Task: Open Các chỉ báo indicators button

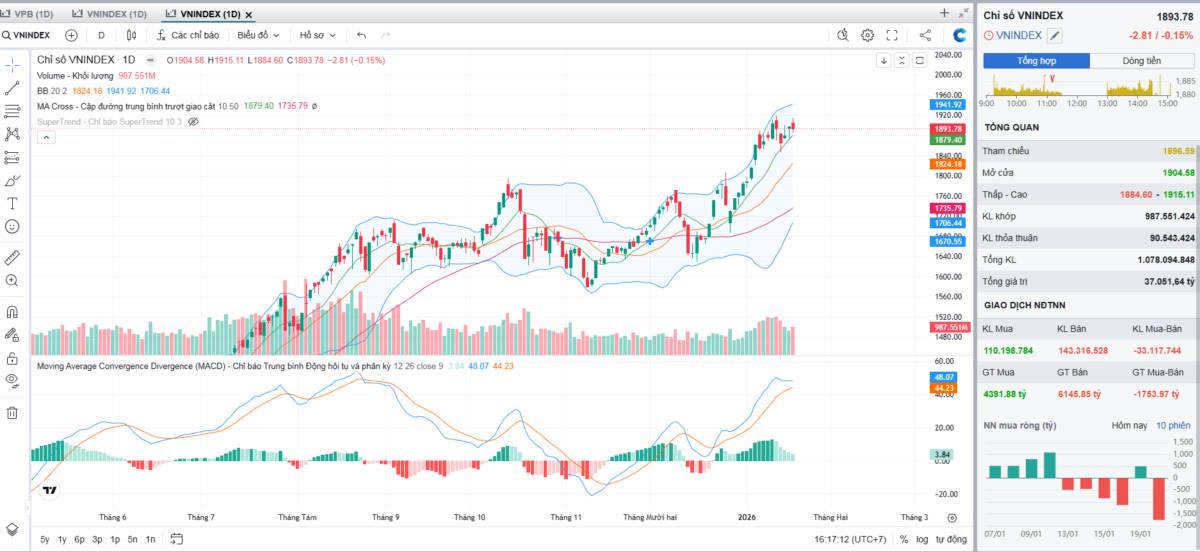Action: coord(187,35)
